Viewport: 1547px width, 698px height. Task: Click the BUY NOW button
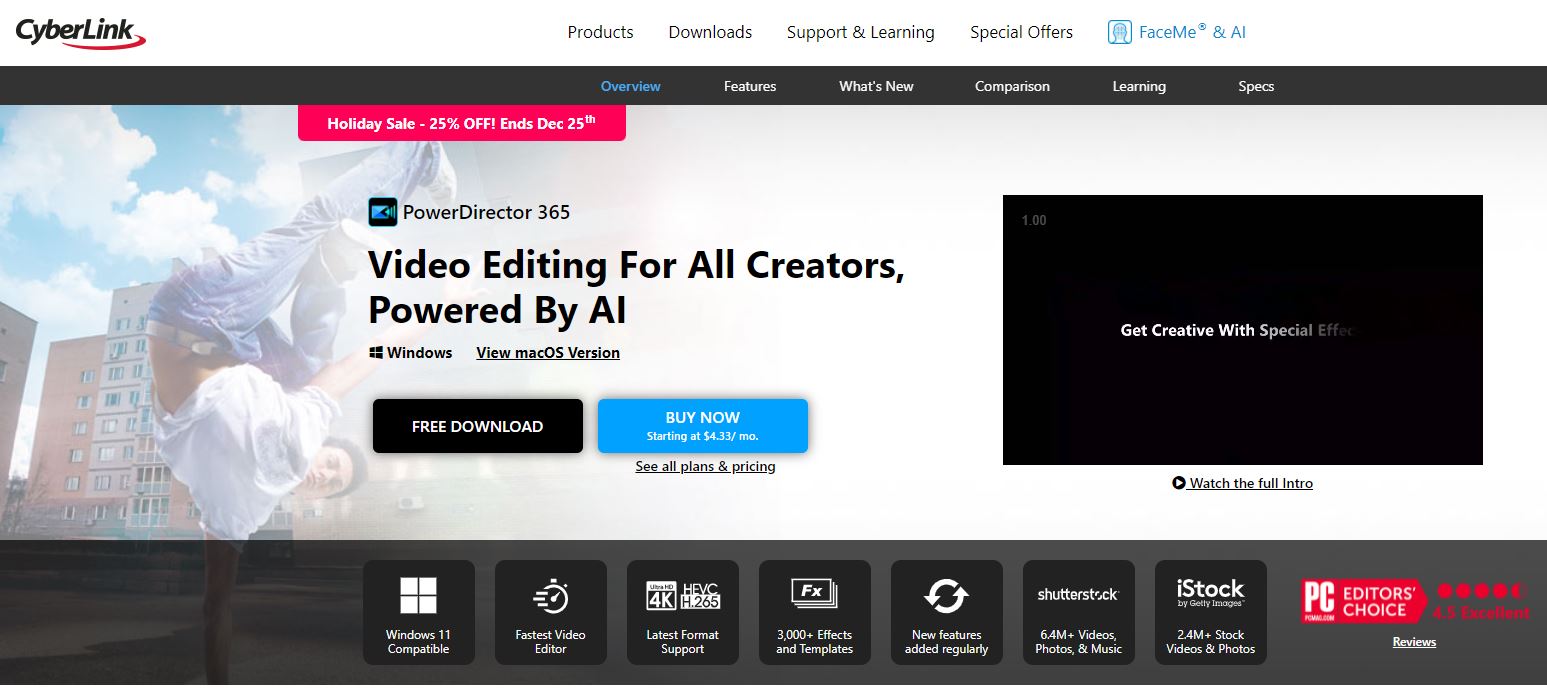[703, 426]
